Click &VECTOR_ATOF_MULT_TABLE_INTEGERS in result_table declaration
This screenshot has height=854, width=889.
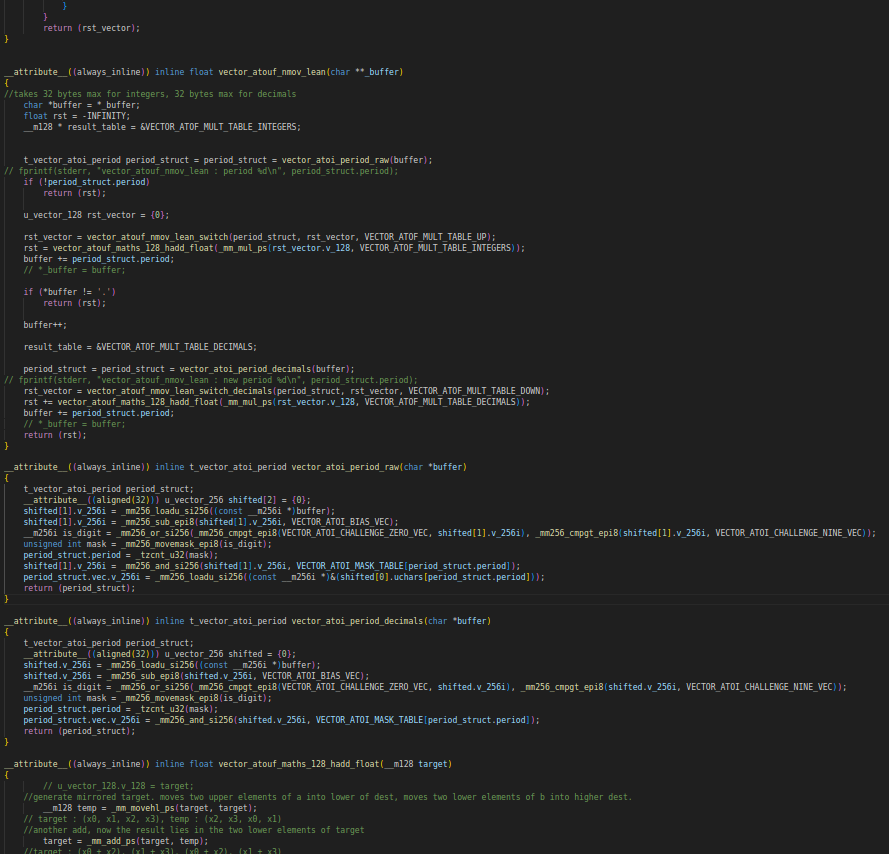point(221,127)
